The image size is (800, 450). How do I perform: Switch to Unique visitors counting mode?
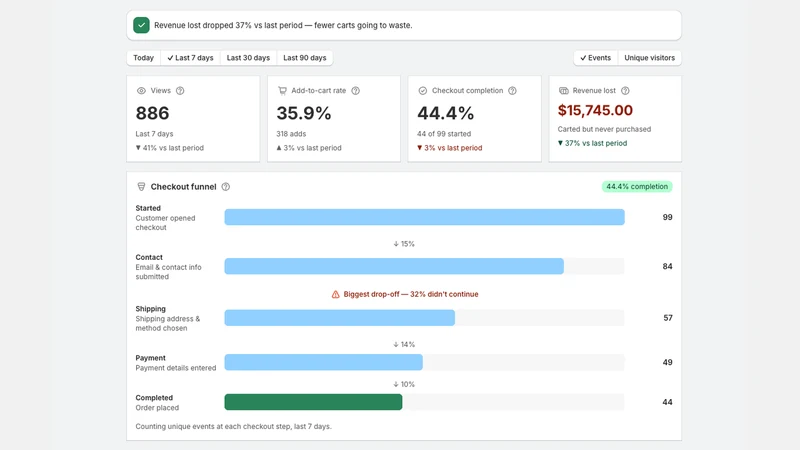point(649,58)
